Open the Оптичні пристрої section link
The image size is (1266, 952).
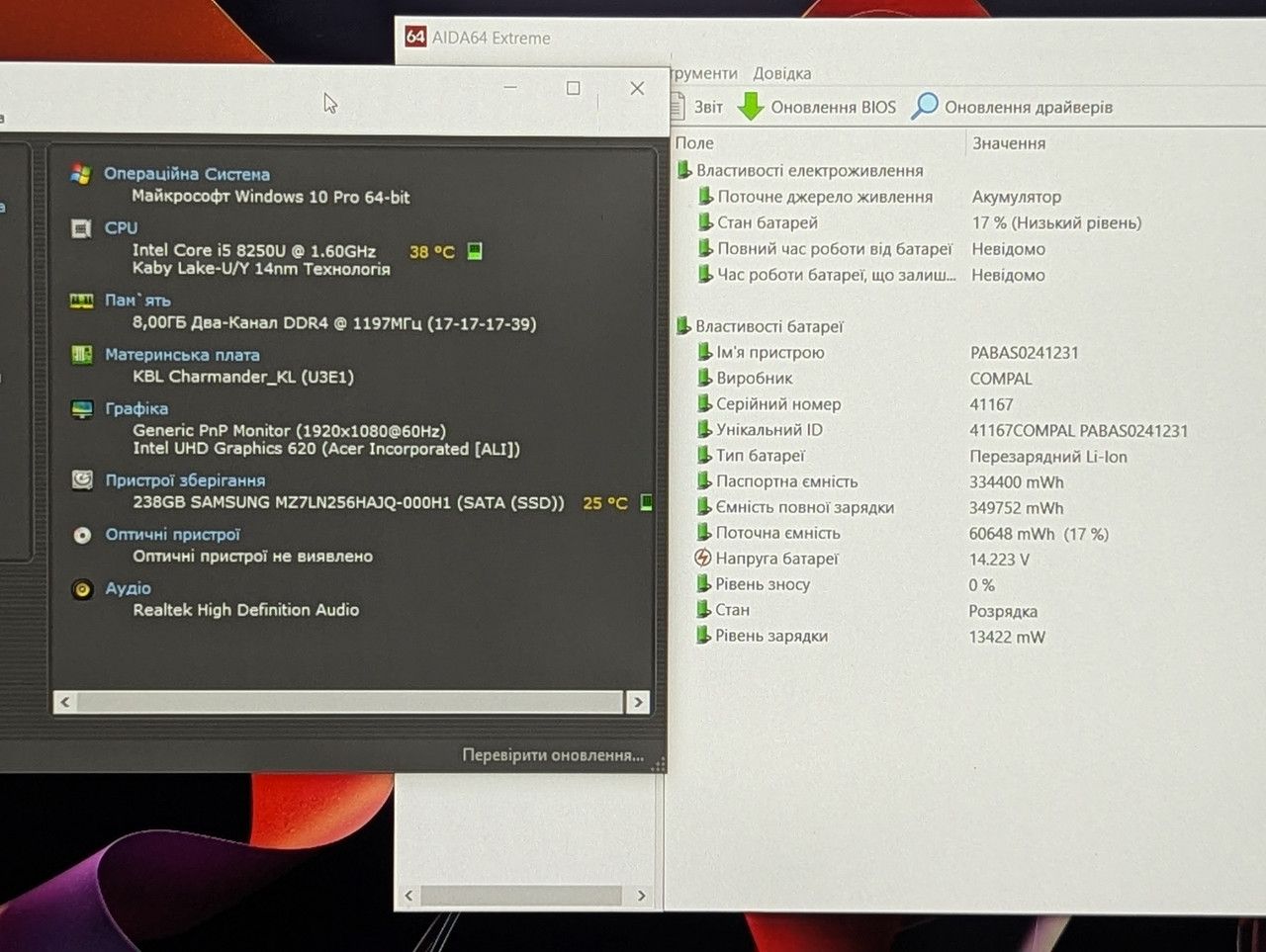[173, 535]
